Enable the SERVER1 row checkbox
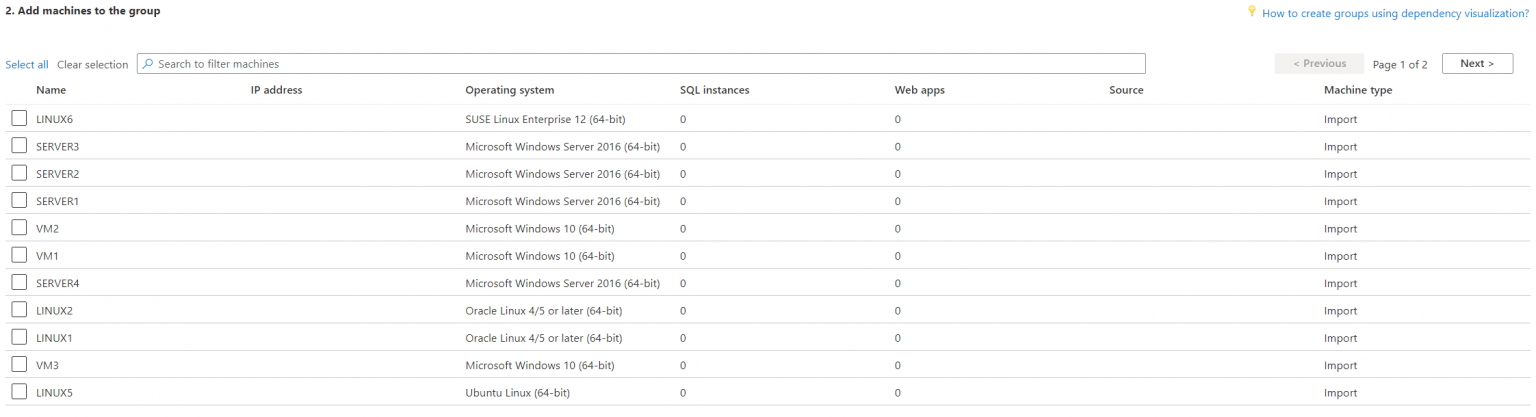Image resolution: width=1536 pixels, height=417 pixels. [19, 201]
